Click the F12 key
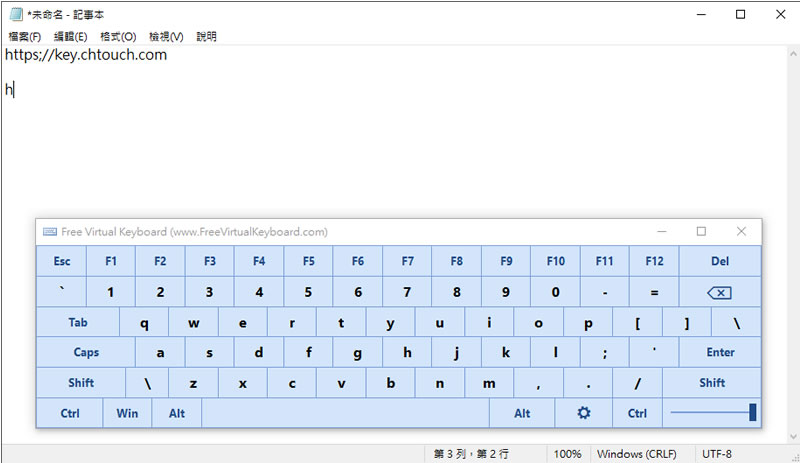 pos(654,261)
